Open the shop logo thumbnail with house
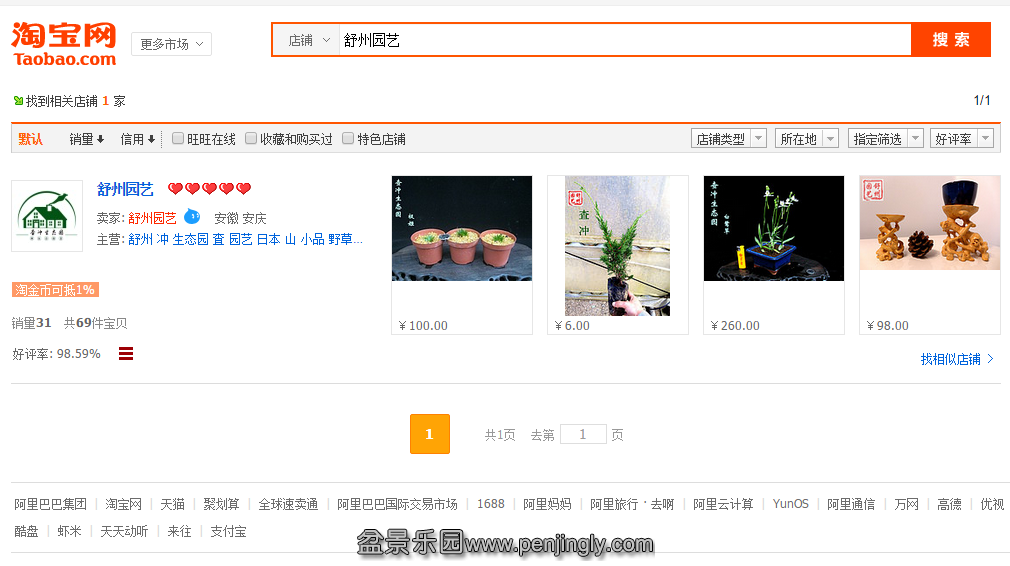 tap(47, 216)
